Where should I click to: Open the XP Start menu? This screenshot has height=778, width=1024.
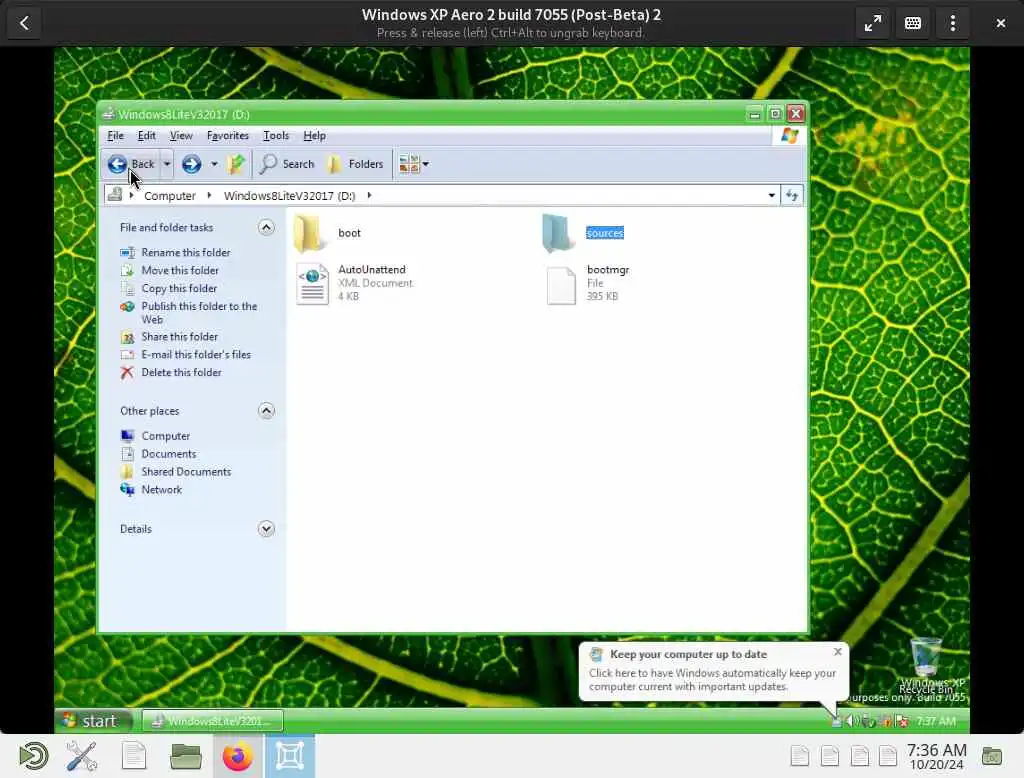[93, 721]
